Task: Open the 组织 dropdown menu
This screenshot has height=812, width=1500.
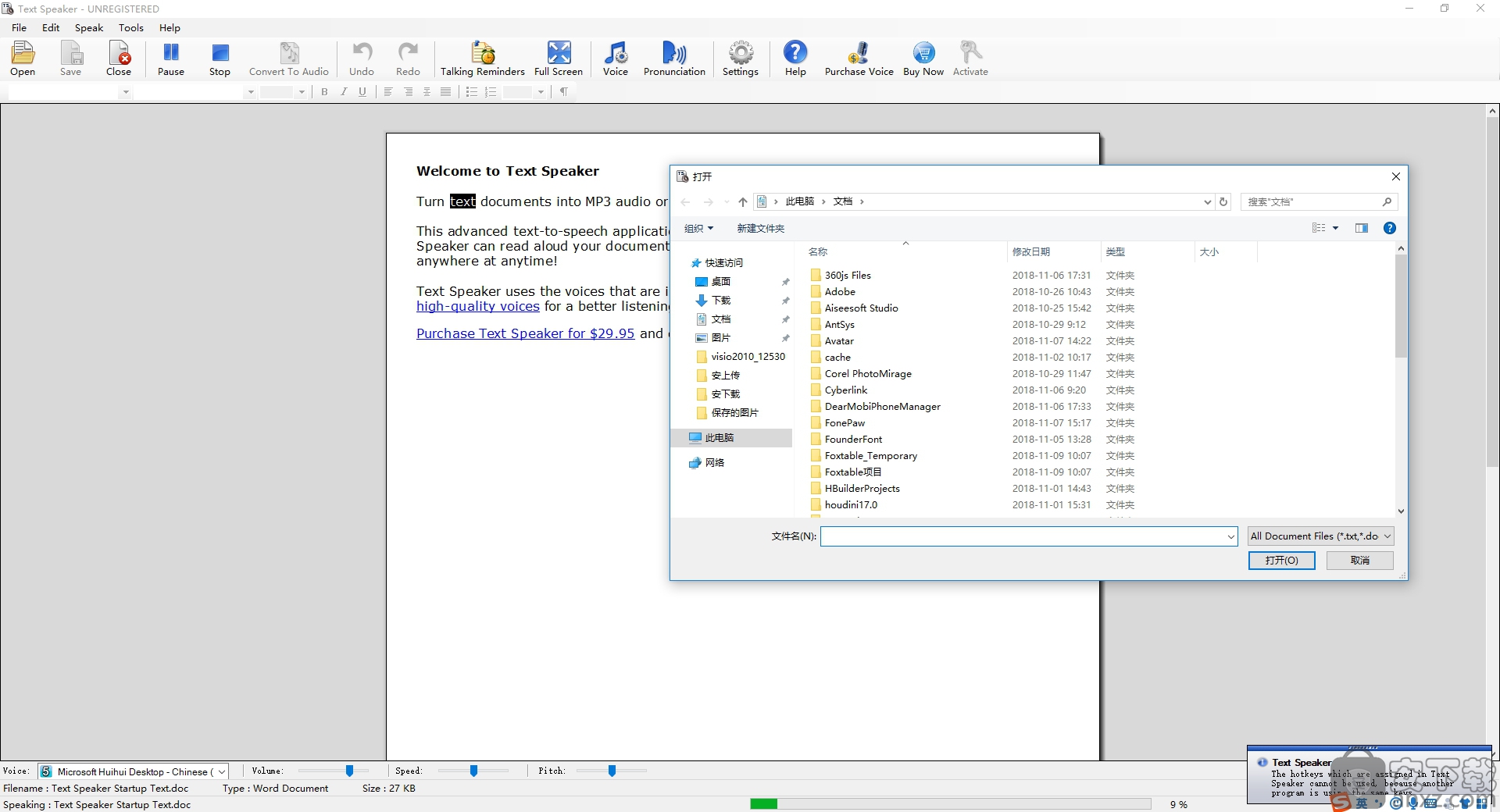Action: pos(698,228)
